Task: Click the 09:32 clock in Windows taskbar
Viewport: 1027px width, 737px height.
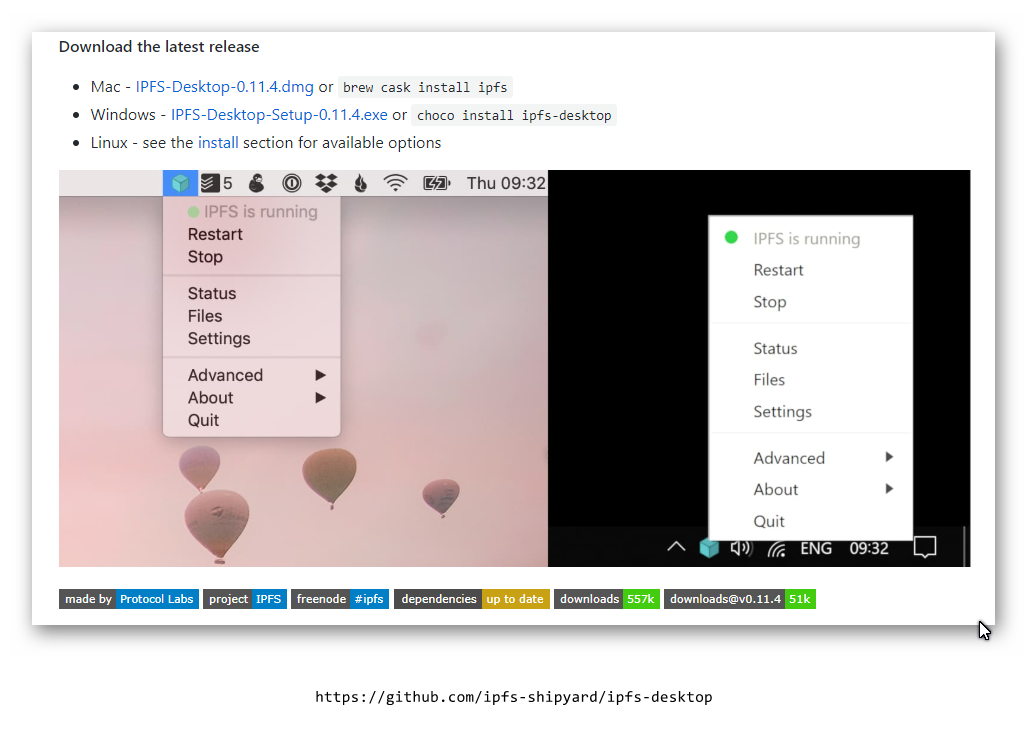Action: click(869, 548)
